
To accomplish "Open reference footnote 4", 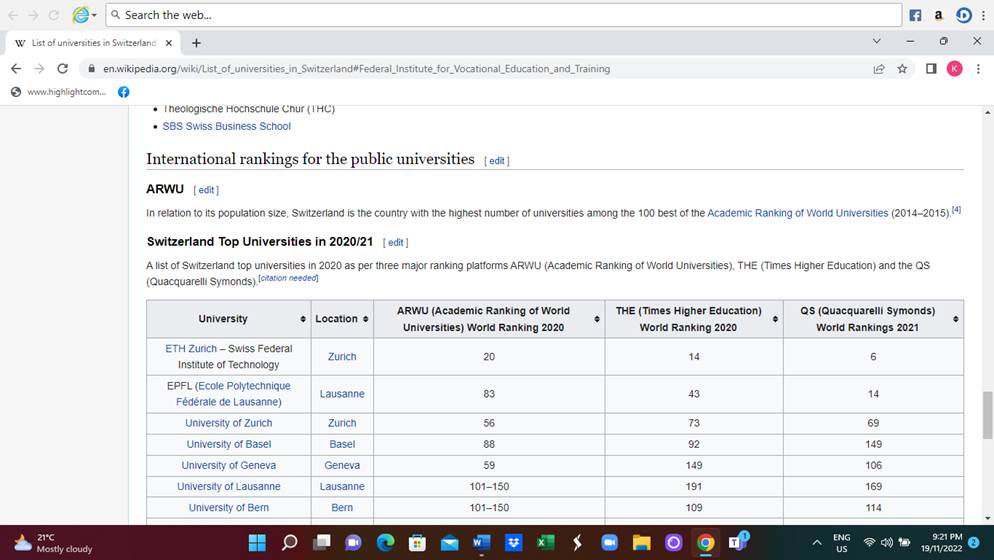I will (x=956, y=210).
